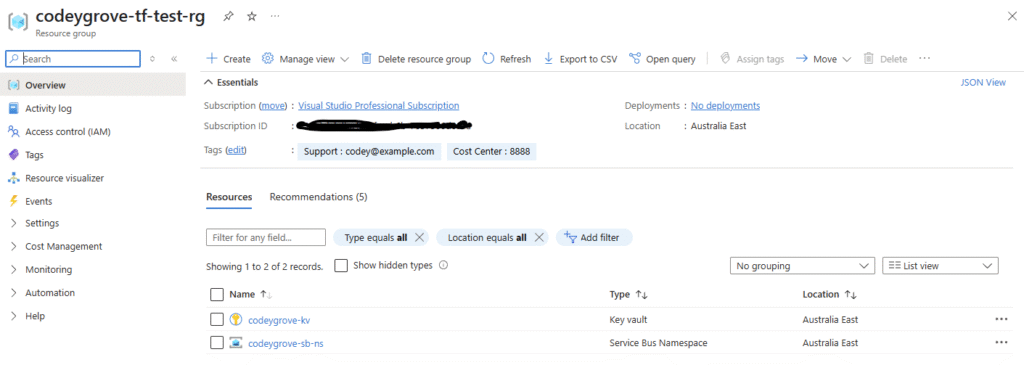1024x365 pixels.
Task: Click the Show hidden types info icon
Action: pyautogui.click(x=443, y=266)
